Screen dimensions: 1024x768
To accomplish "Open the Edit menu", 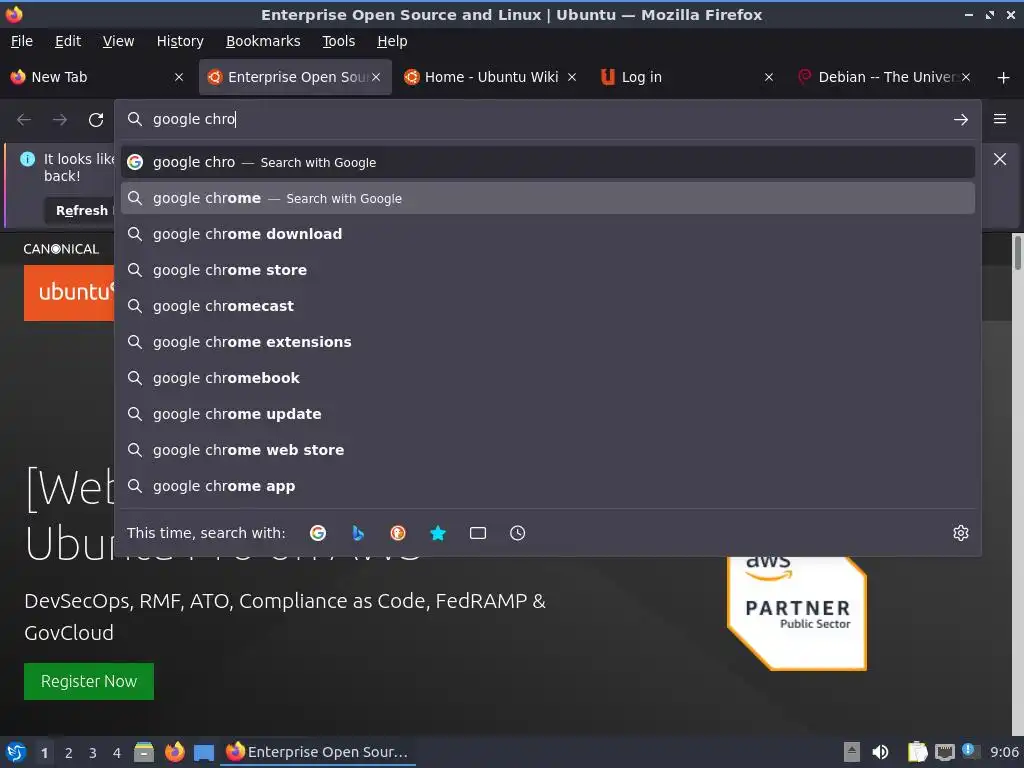I will [68, 41].
